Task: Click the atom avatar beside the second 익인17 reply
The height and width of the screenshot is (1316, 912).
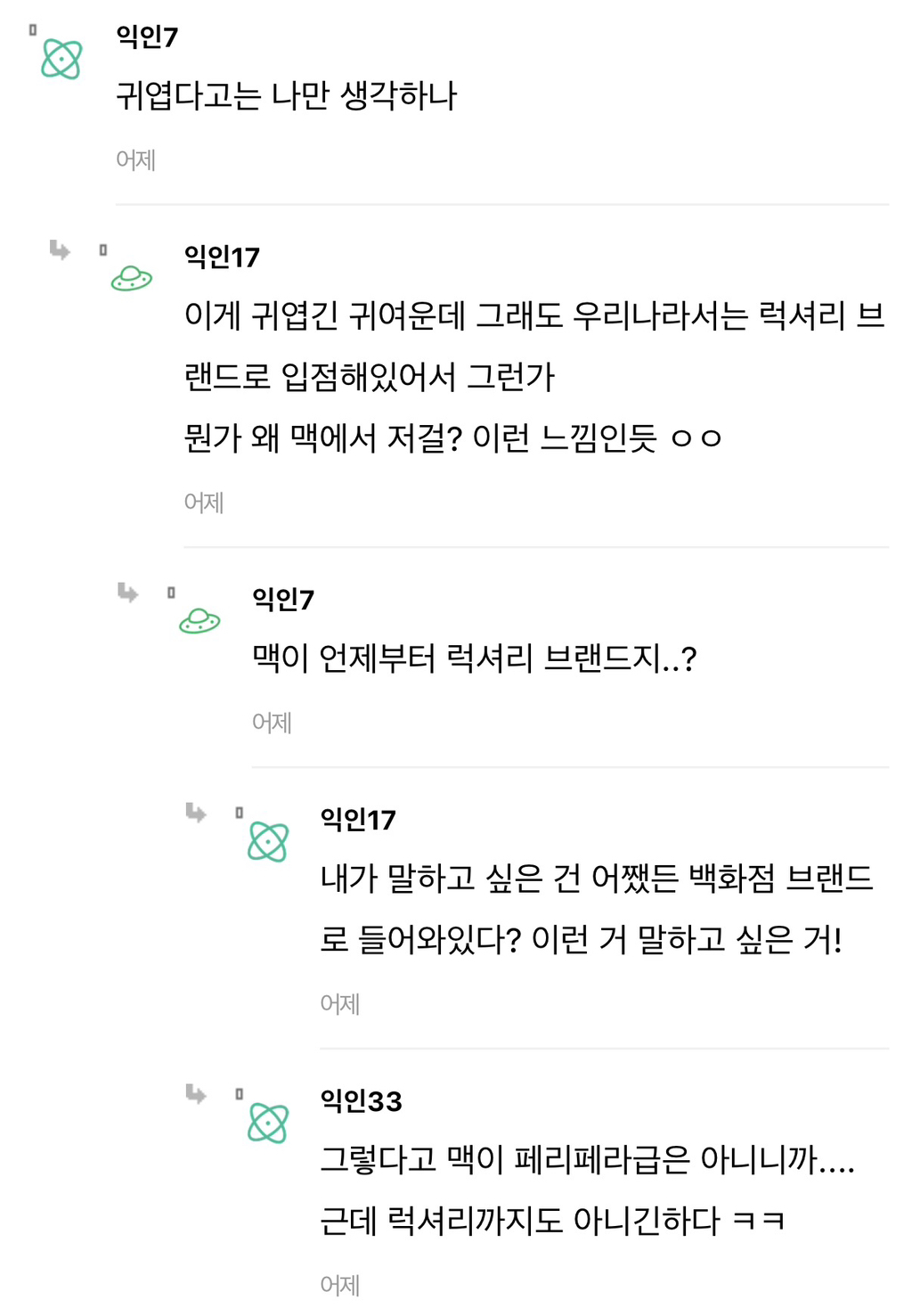Action: click(268, 841)
